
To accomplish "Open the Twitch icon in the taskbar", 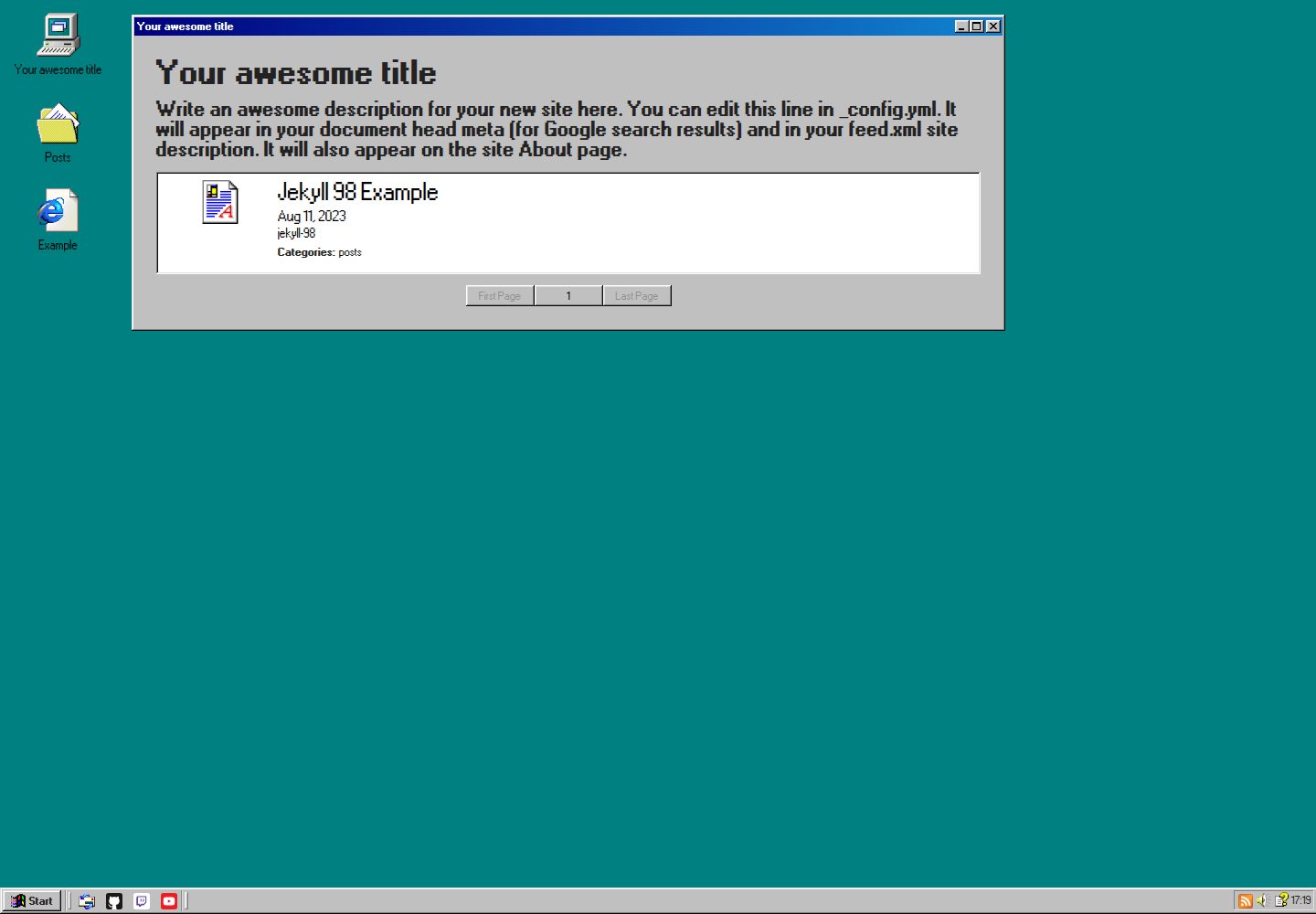I will 142,901.
